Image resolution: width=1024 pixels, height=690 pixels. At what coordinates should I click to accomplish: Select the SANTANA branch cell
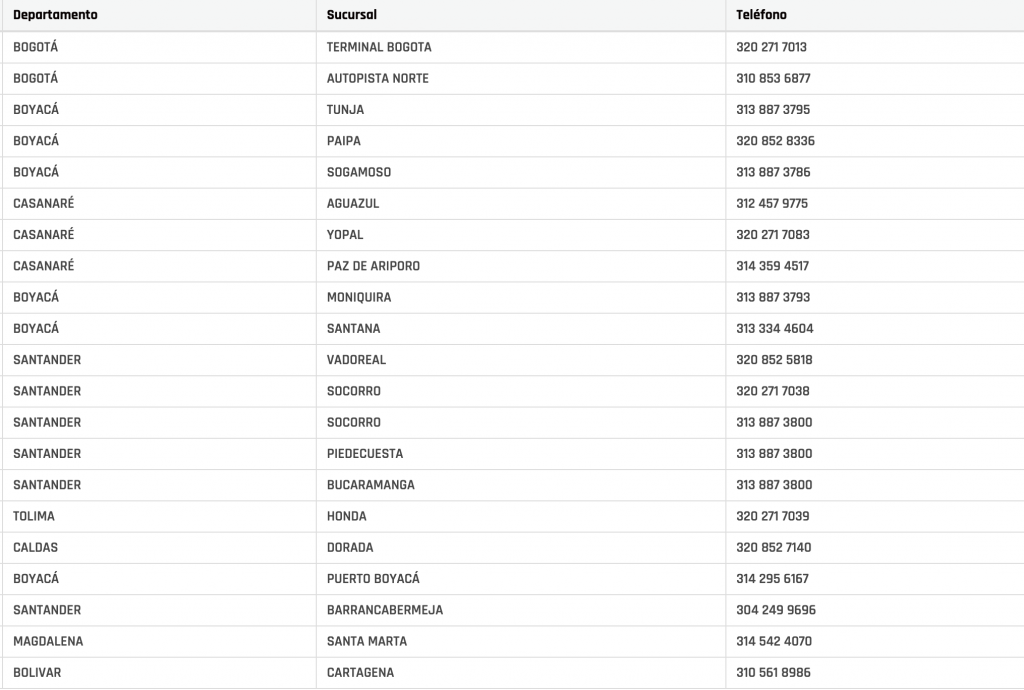(x=353, y=328)
